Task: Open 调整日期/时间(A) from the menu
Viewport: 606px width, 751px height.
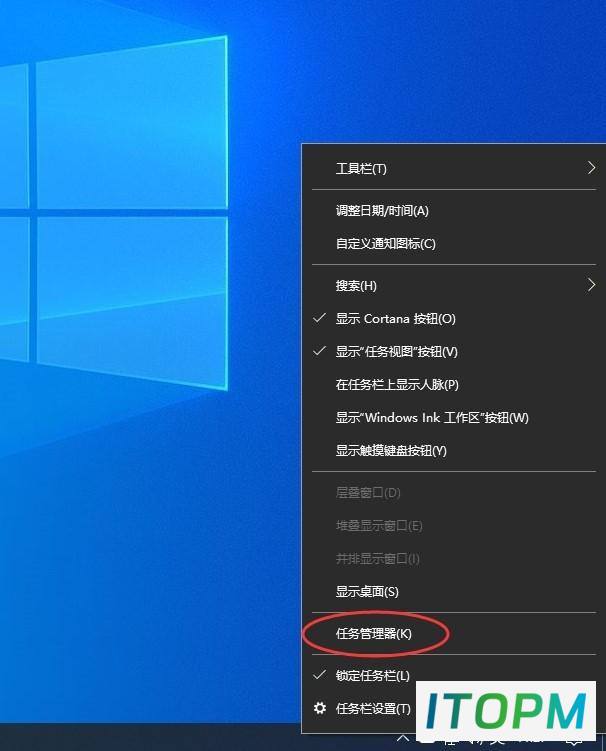Action: click(454, 210)
